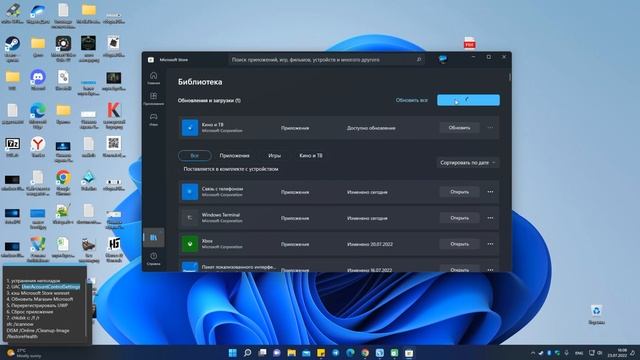Open the weather widget on the taskbar
Image resolution: width=640 pixels, height=360 pixels.
click(x=24, y=353)
